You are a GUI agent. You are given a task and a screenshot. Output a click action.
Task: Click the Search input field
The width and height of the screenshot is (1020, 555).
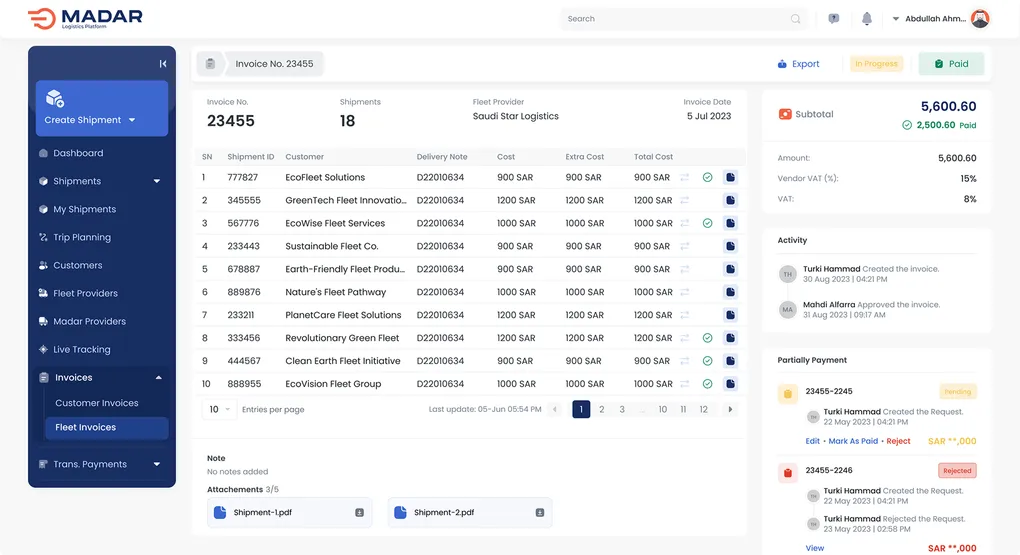(675, 19)
